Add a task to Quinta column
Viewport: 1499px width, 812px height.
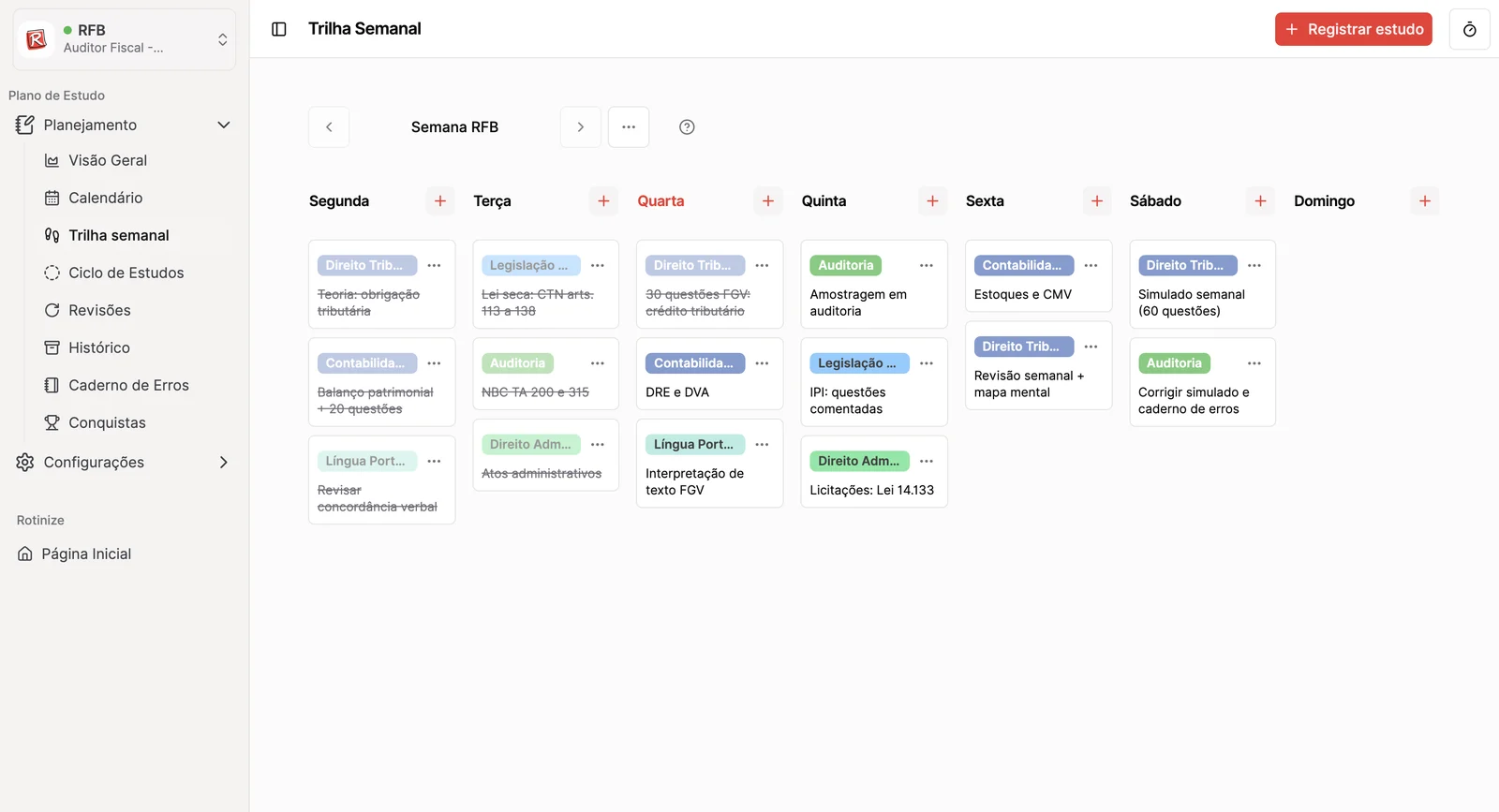point(932,201)
